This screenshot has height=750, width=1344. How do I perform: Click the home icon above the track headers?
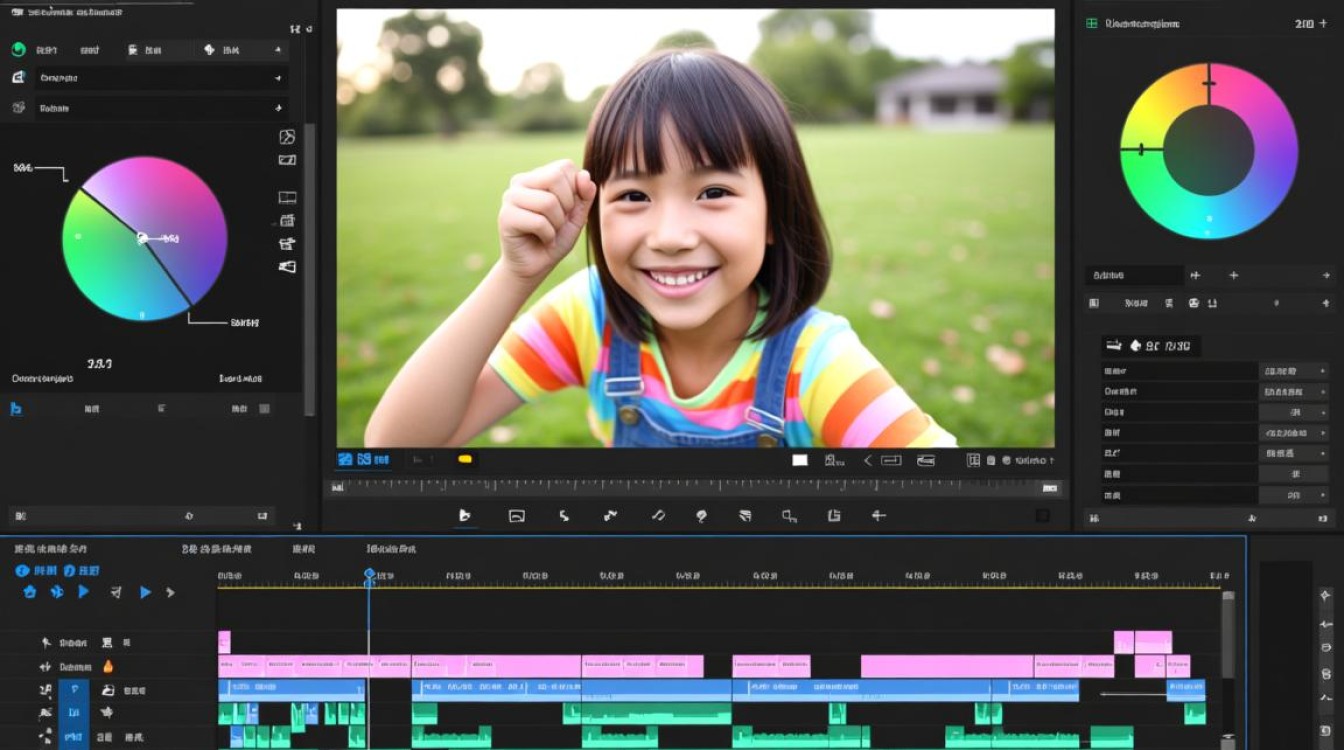30,592
